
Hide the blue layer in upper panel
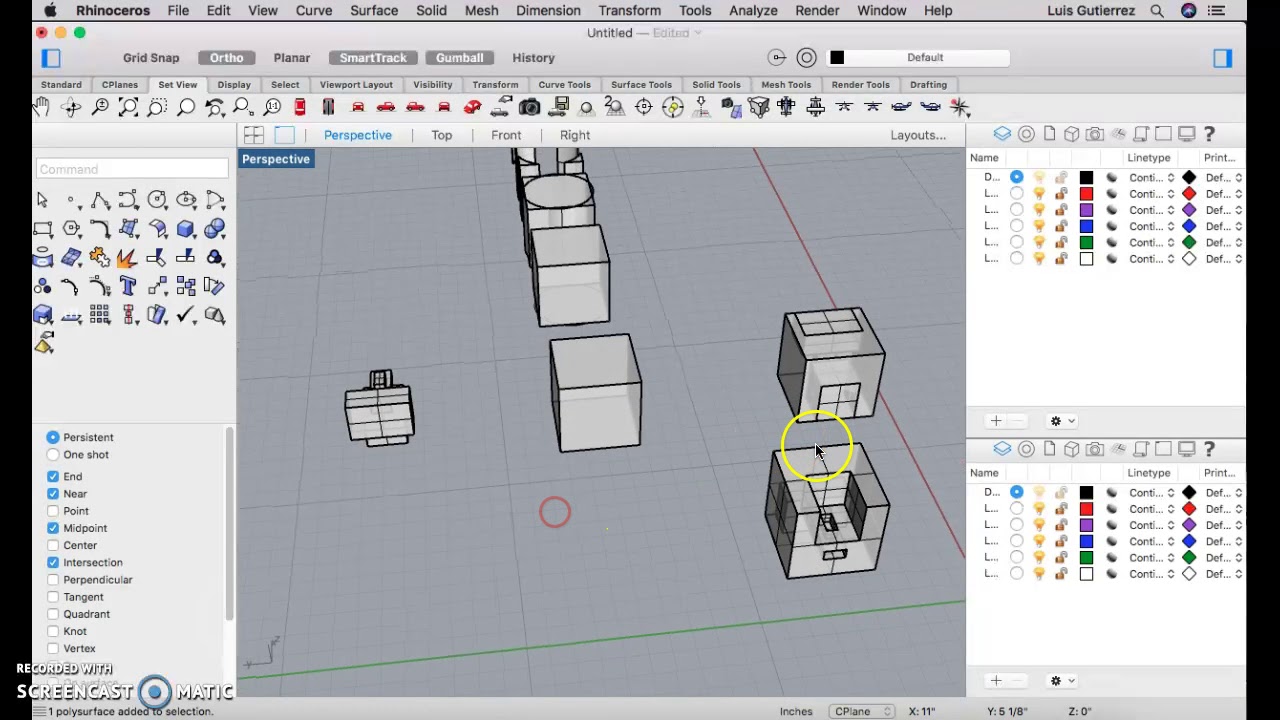coord(1039,226)
